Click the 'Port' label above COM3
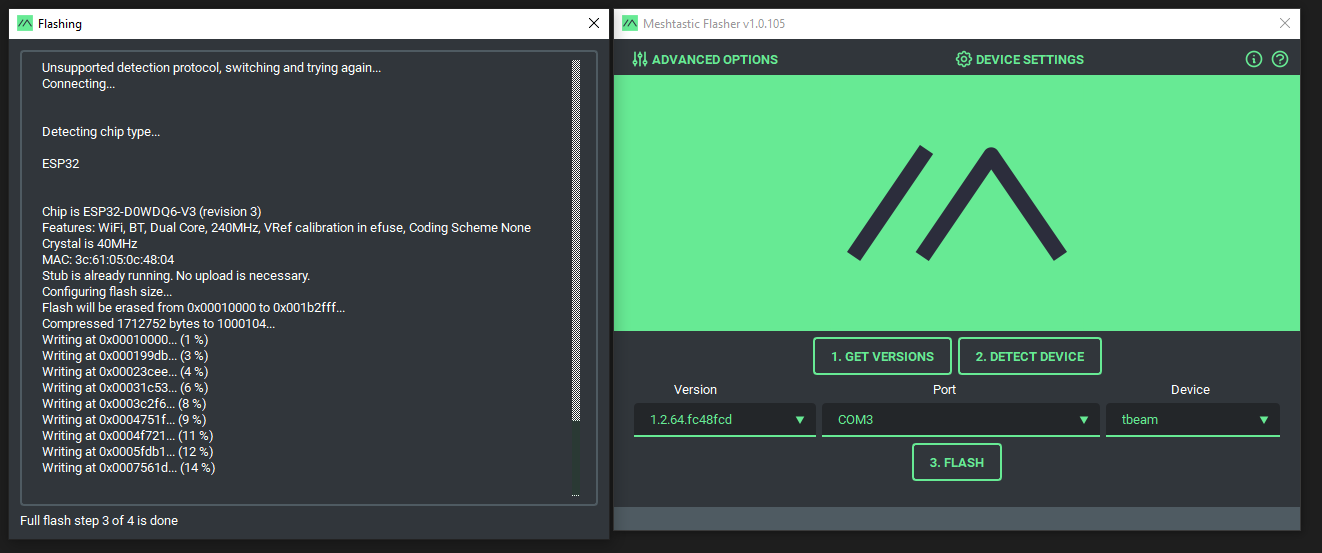The image size is (1322, 553). [x=944, y=390]
